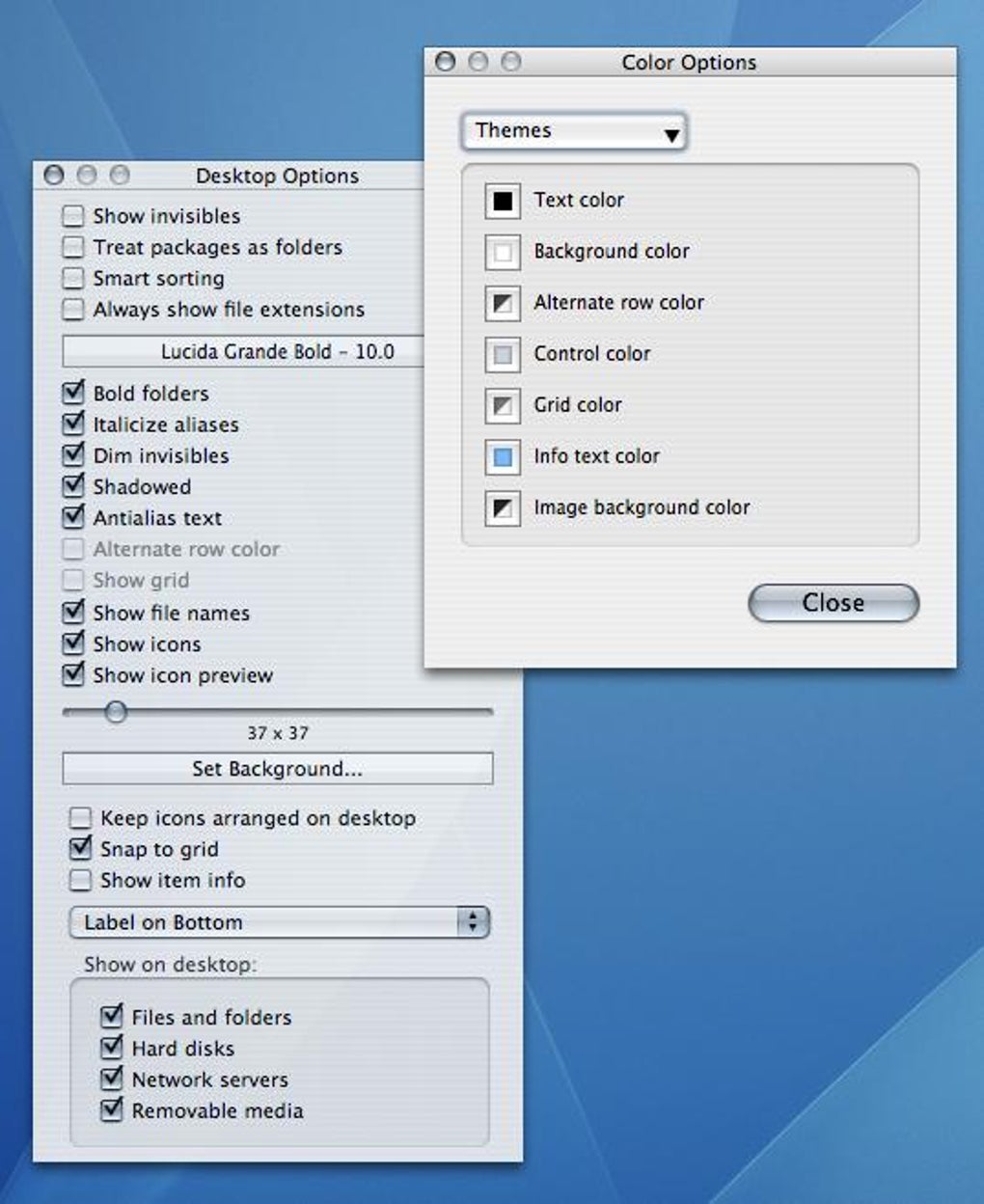Pick the Alternate row color swatch
984x1204 pixels.
503,303
